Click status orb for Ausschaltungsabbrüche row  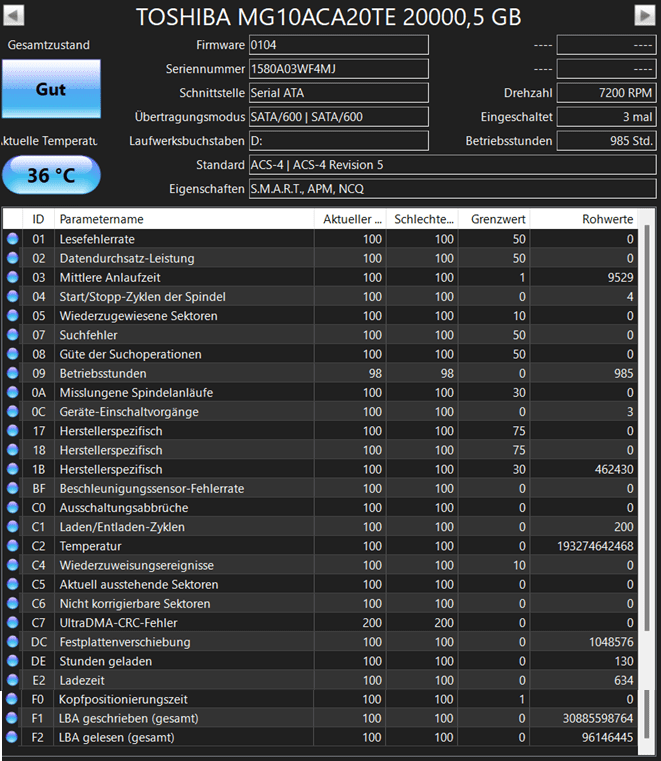[x=13, y=507]
